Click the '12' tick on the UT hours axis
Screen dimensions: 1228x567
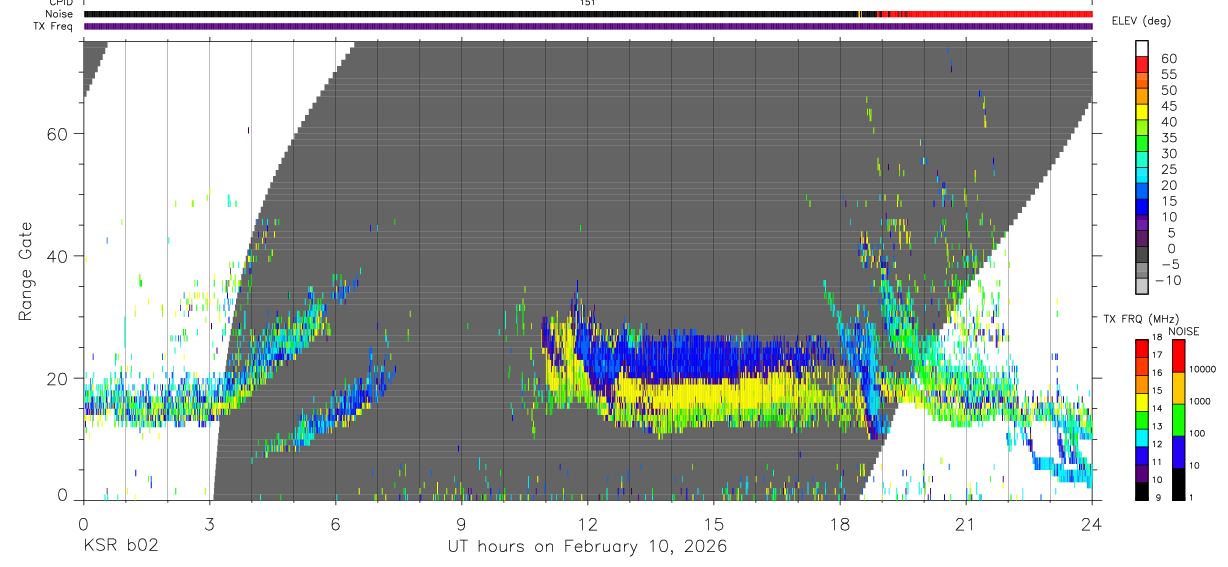588,523
